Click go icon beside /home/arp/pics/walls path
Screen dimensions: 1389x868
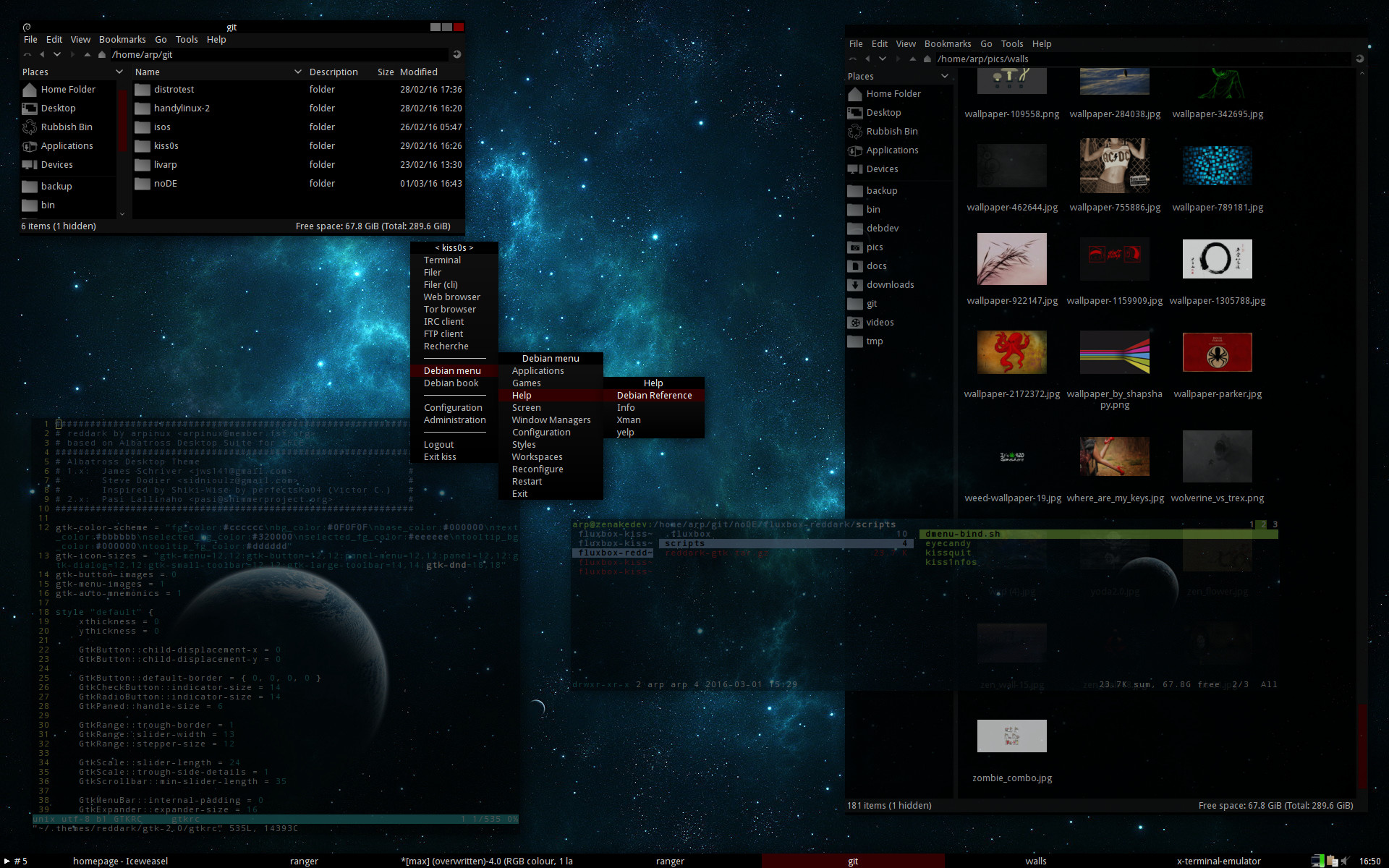coord(1359,59)
